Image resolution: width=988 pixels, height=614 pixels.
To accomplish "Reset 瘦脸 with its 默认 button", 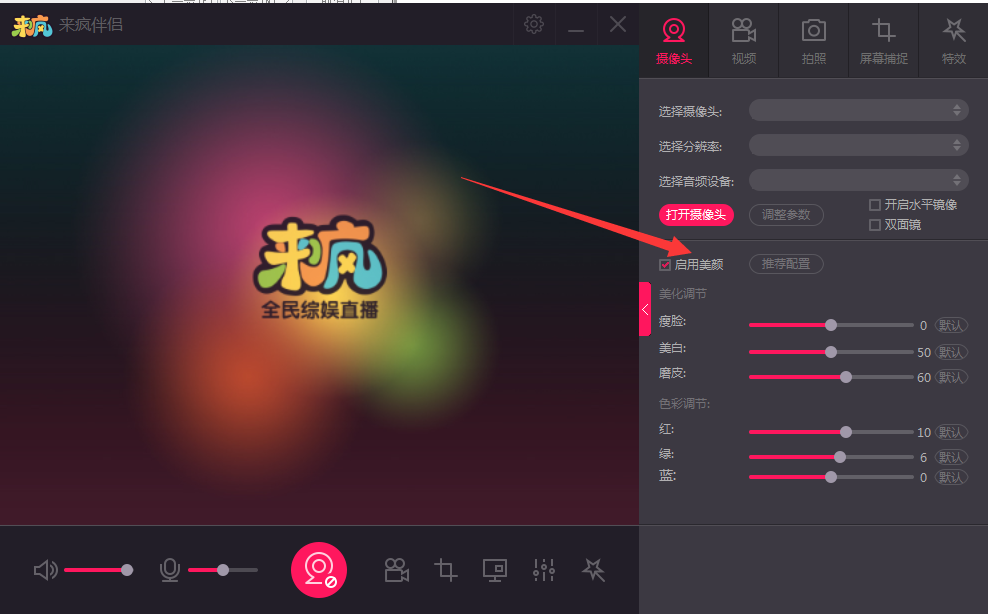I will pos(951,325).
